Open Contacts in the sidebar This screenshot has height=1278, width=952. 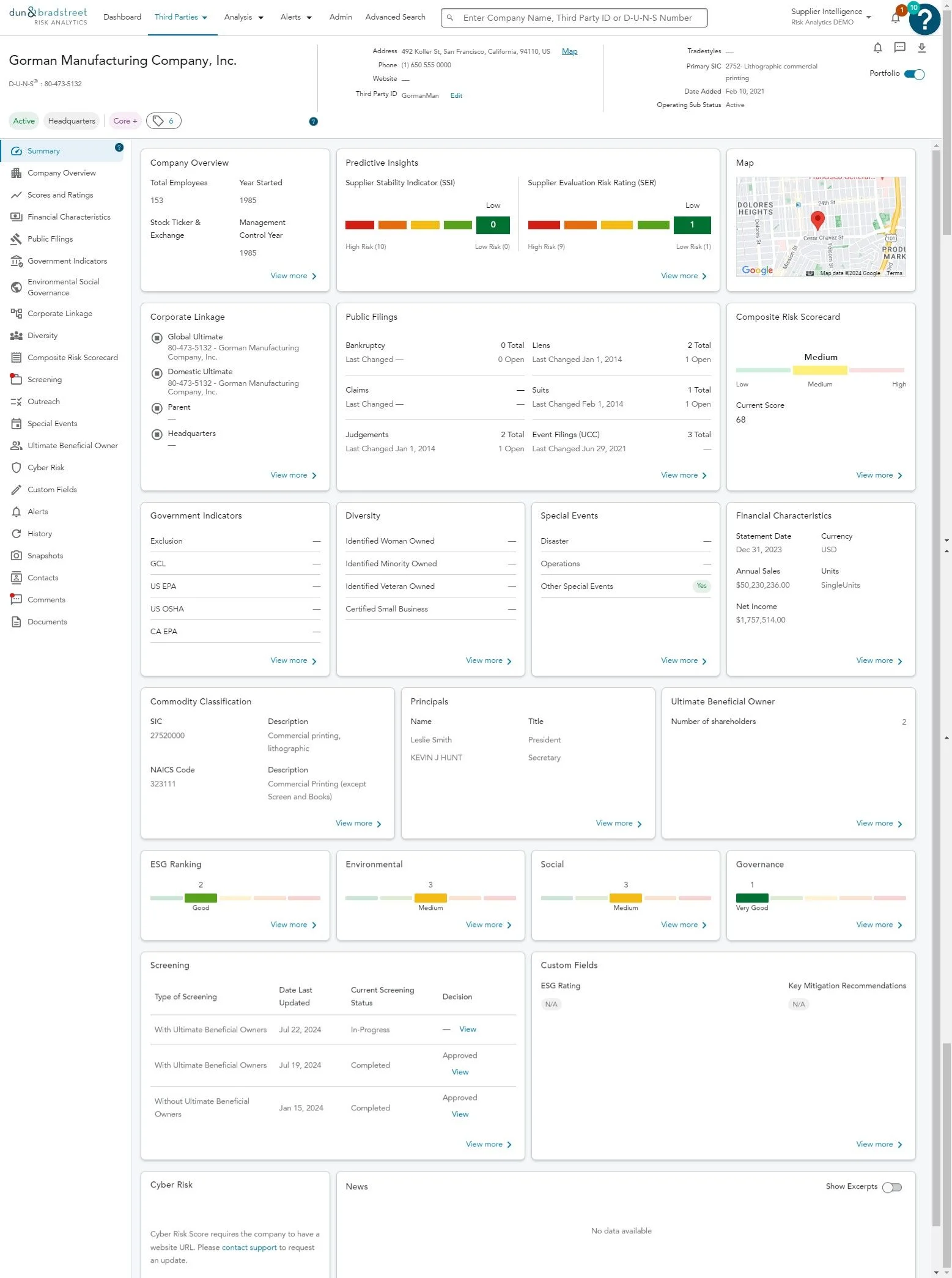pyautogui.click(x=62, y=578)
